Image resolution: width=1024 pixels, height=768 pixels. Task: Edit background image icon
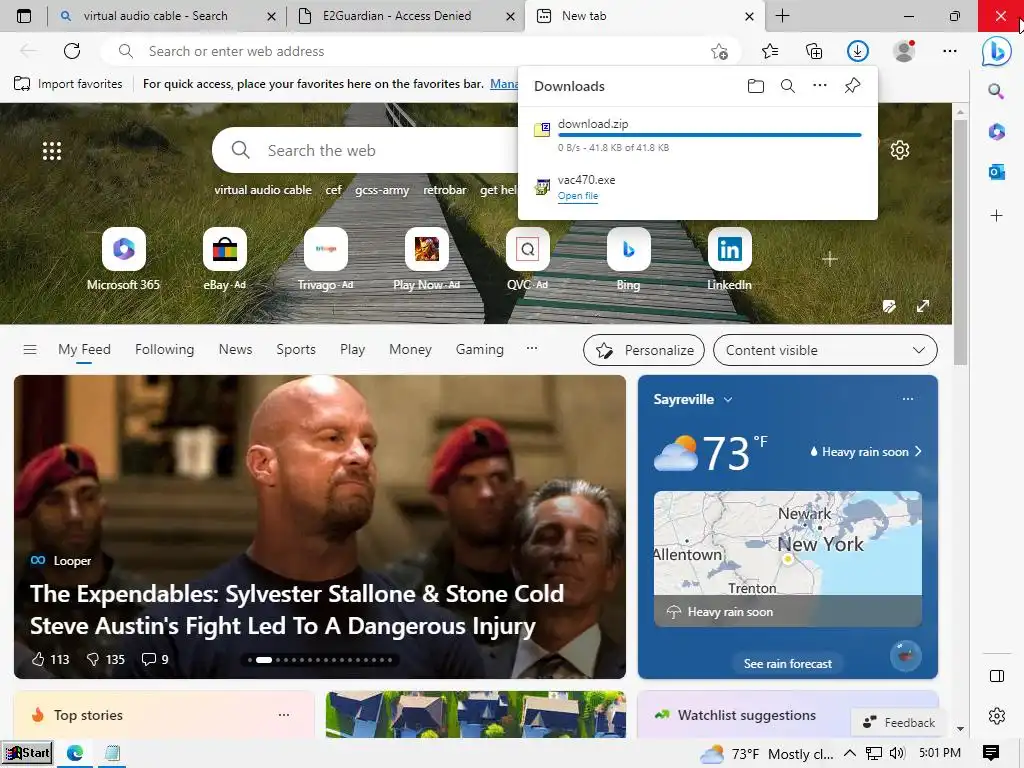tap(889, 306)
